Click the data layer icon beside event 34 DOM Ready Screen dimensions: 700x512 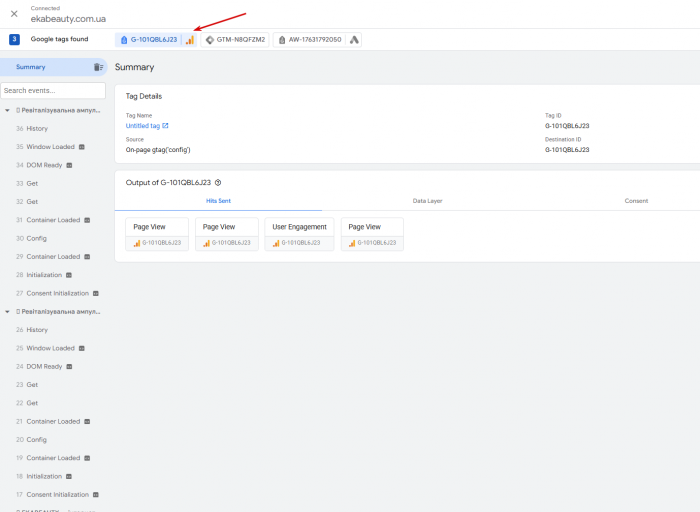click(69, 165)
